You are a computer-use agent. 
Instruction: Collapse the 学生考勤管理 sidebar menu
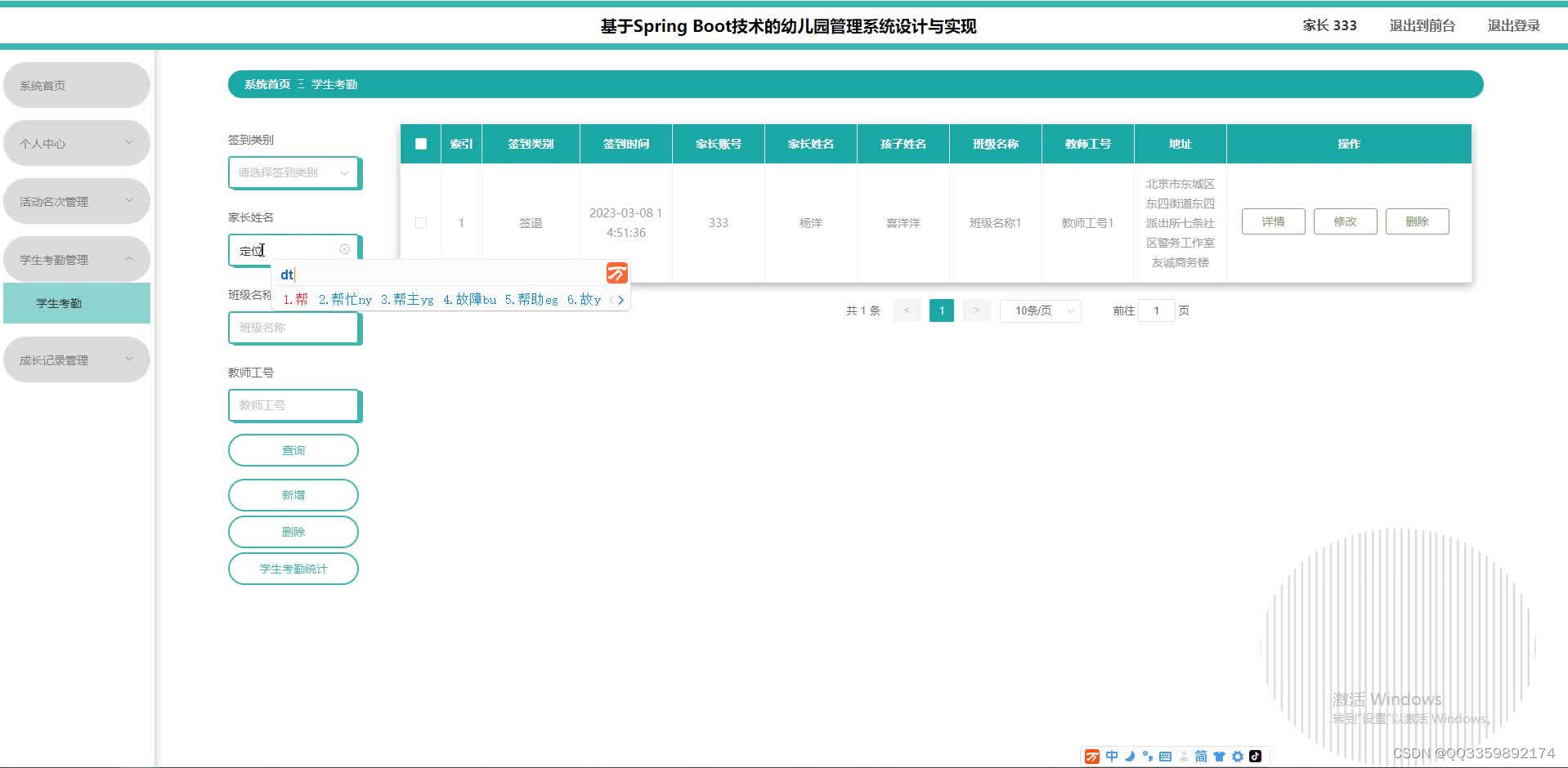point(77,259)
